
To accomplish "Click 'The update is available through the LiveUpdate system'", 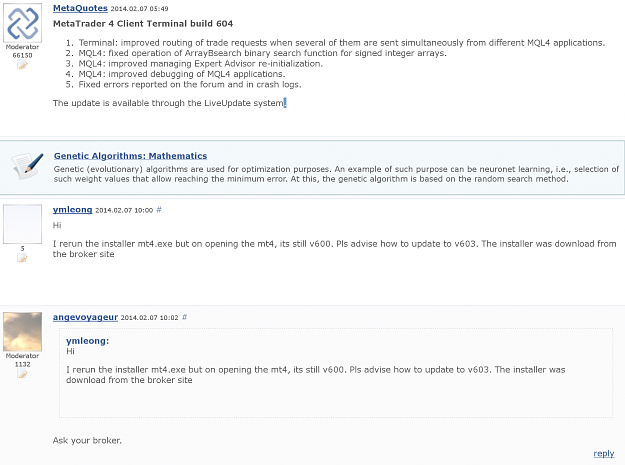I will (x=168, y=103).
